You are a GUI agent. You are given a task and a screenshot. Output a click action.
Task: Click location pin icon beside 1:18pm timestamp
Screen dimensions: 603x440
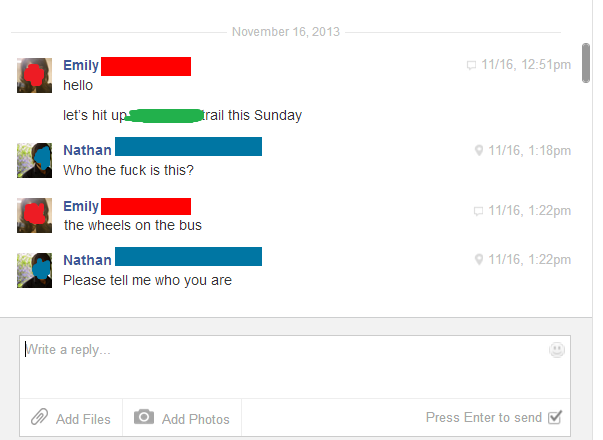coord(479,150)
